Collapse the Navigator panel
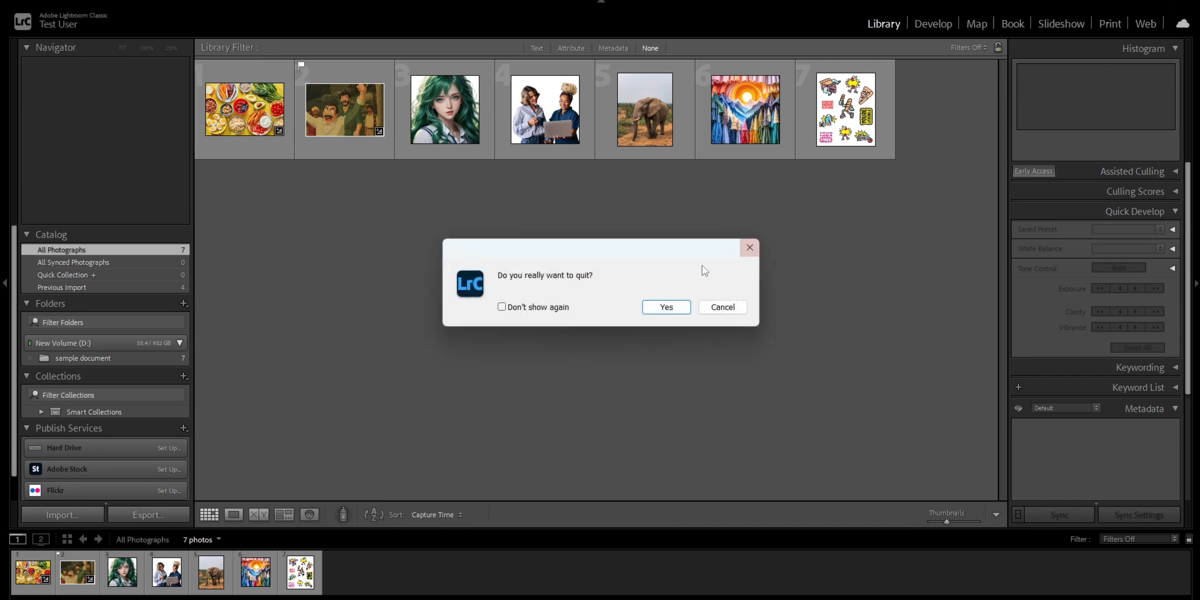This screenshot has height=600, width=1200. point(27,47)
